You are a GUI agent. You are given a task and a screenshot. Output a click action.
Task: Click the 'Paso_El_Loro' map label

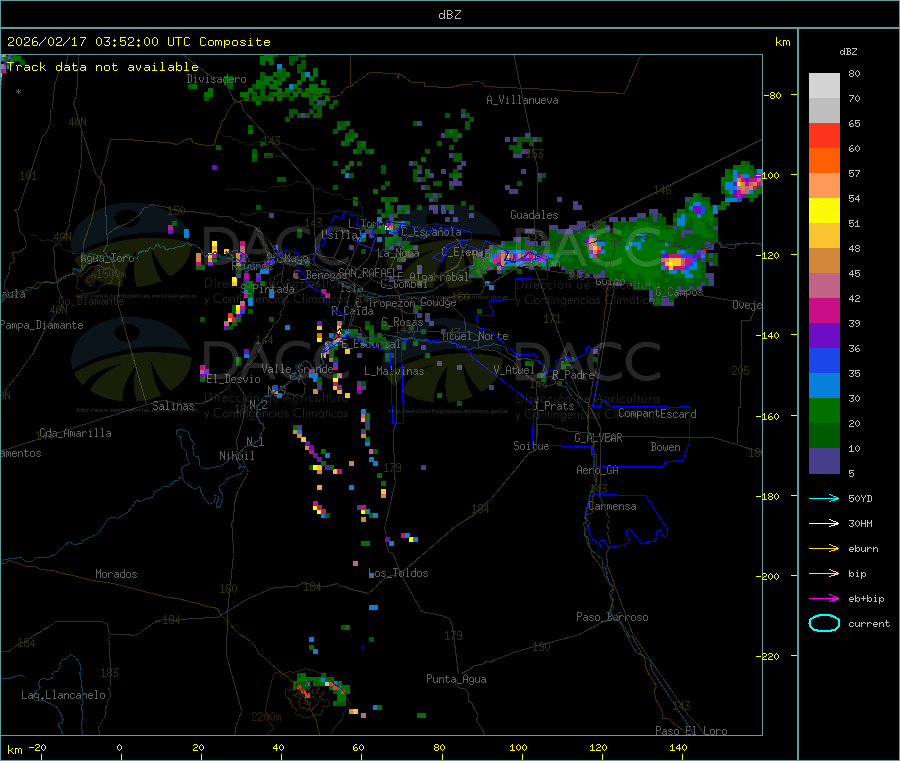(x=691, y=731)
